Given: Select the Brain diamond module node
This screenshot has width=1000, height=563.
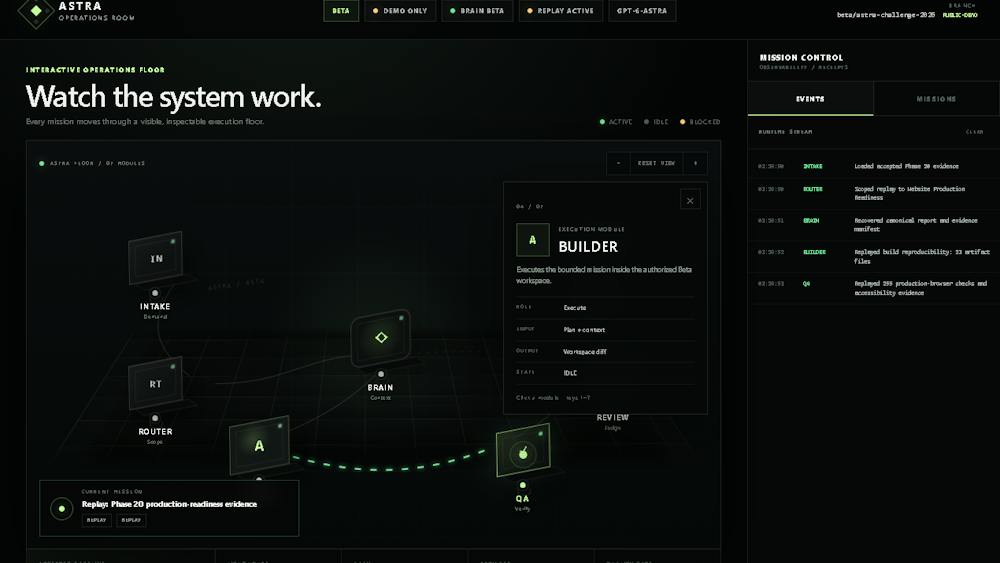Looking at the screenshot, I should click(381, 337).
